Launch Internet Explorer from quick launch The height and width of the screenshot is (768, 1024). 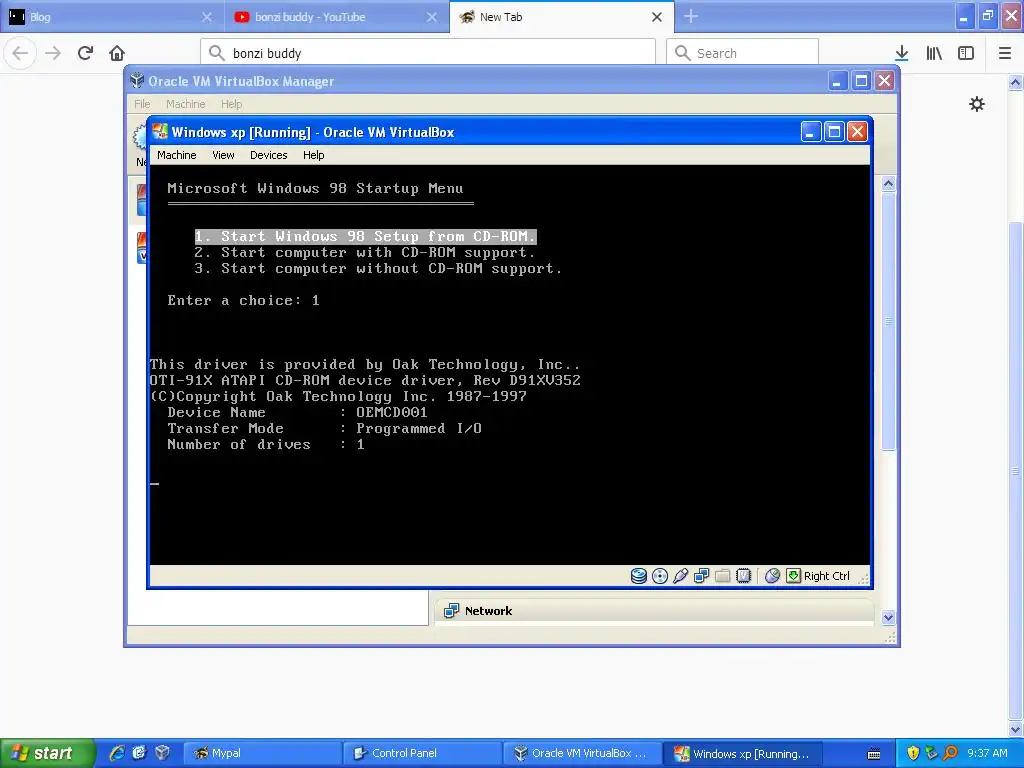tap(116, 753)
